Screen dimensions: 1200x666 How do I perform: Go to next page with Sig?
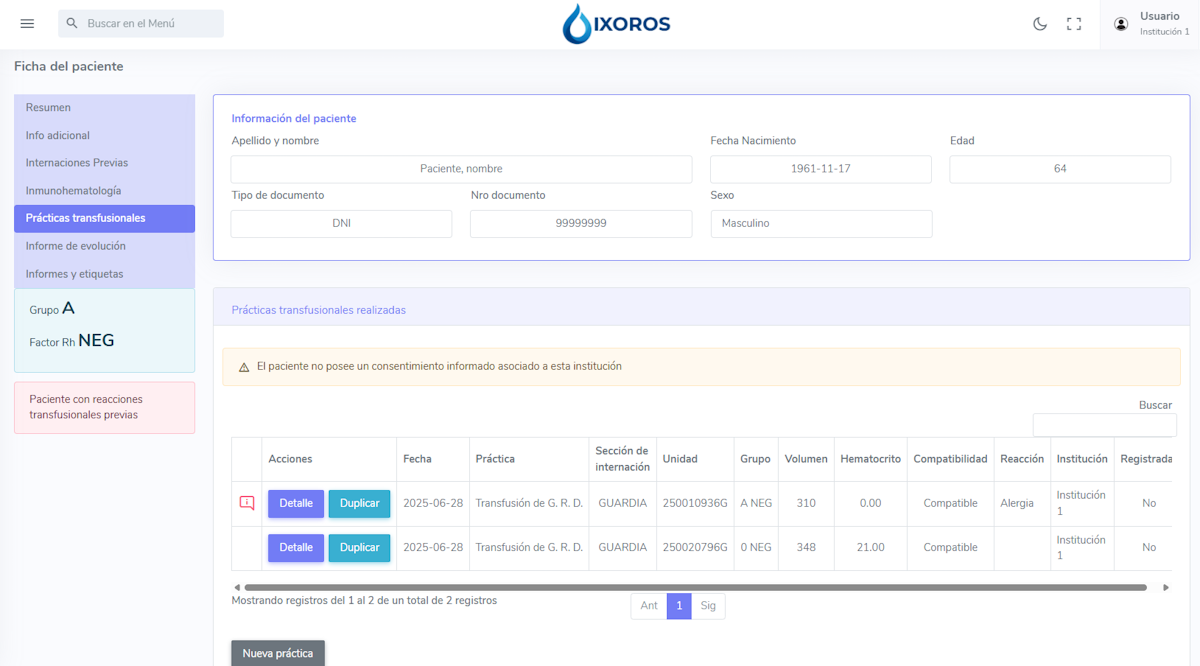708,606
